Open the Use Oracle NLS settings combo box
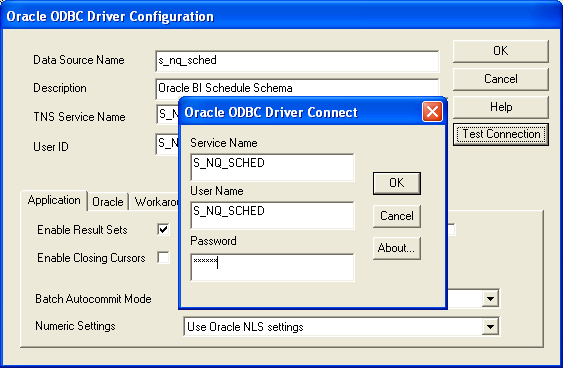 tap(341, 327)
